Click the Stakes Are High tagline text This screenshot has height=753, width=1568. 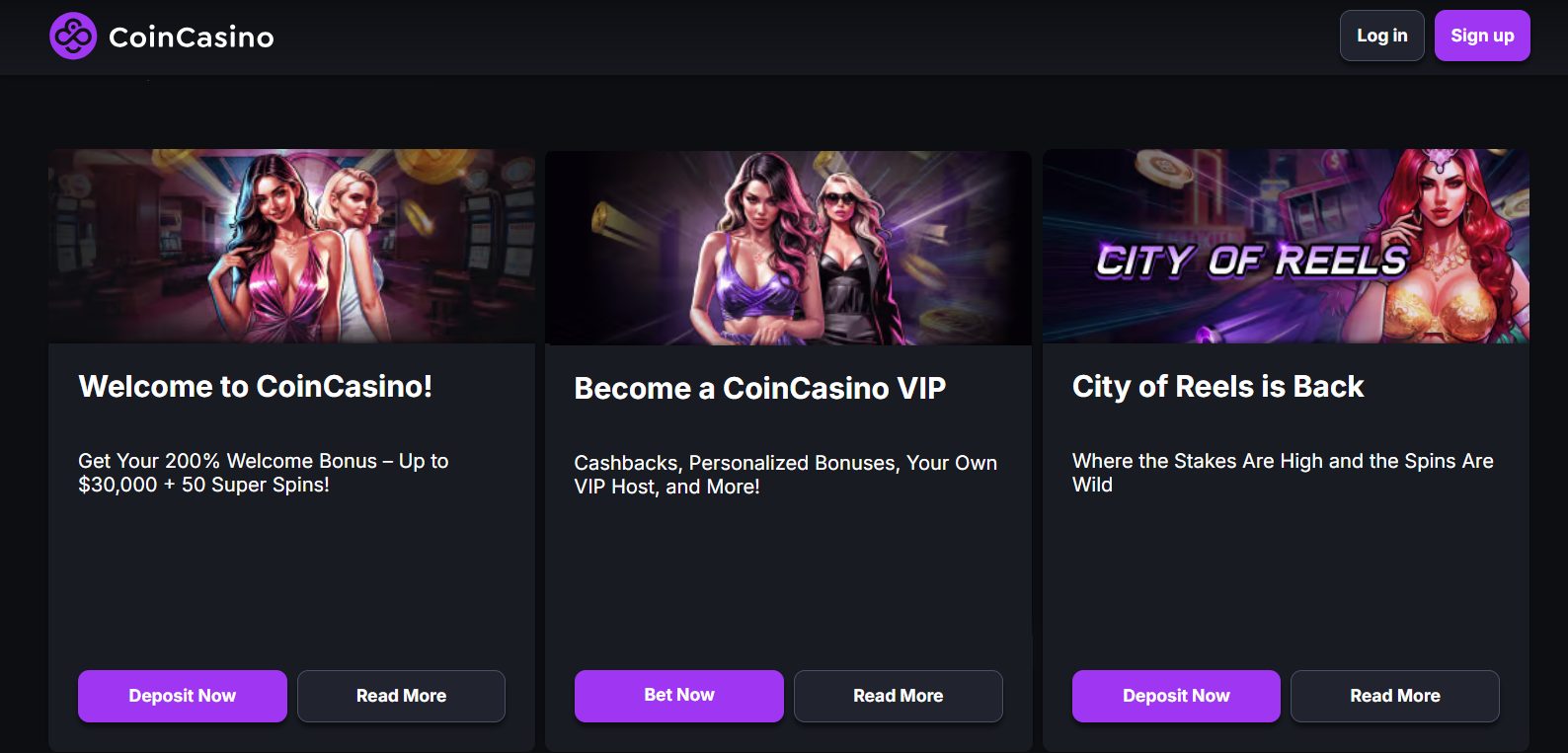1283,473
